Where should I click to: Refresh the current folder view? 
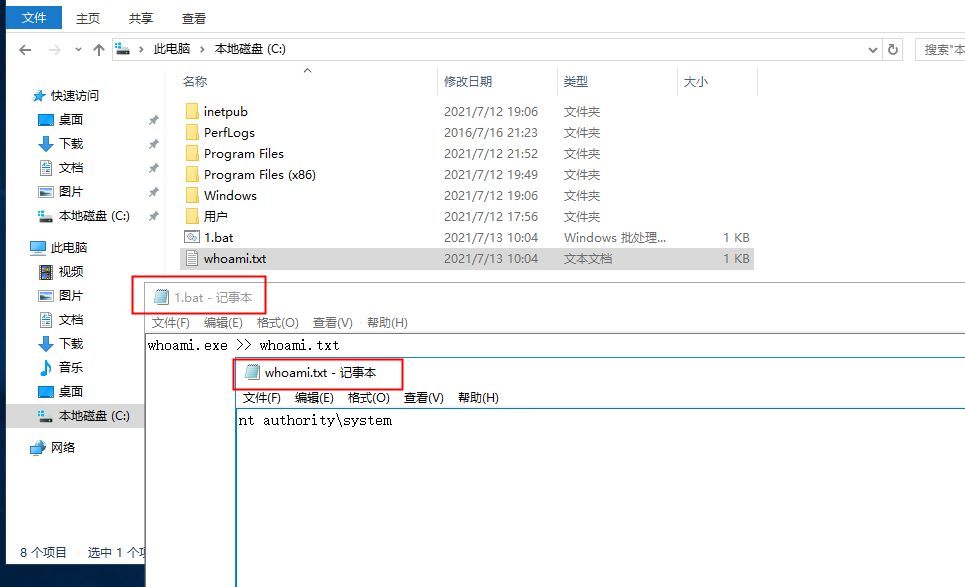point(893,49)
